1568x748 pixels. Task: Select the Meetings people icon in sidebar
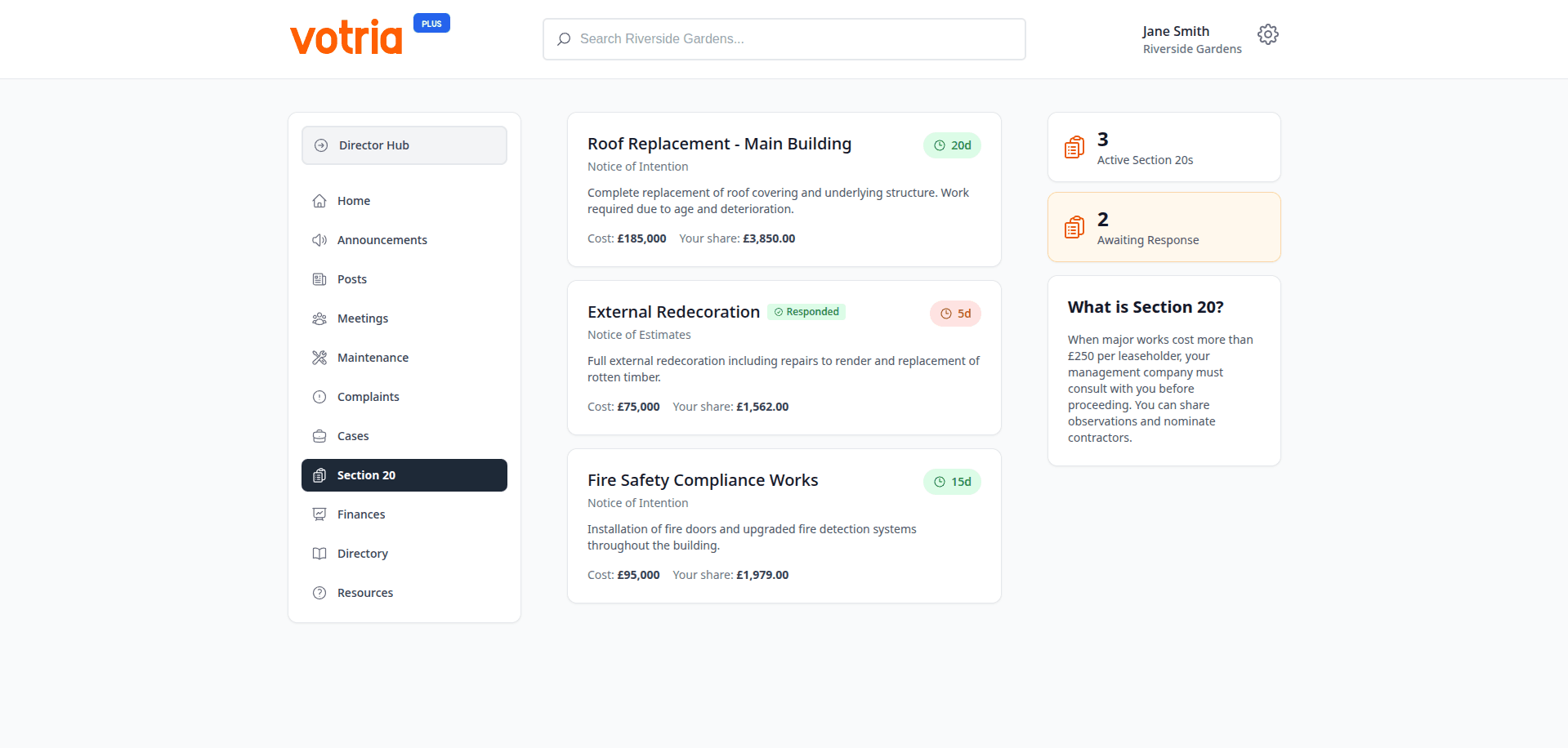pos(319,318)
